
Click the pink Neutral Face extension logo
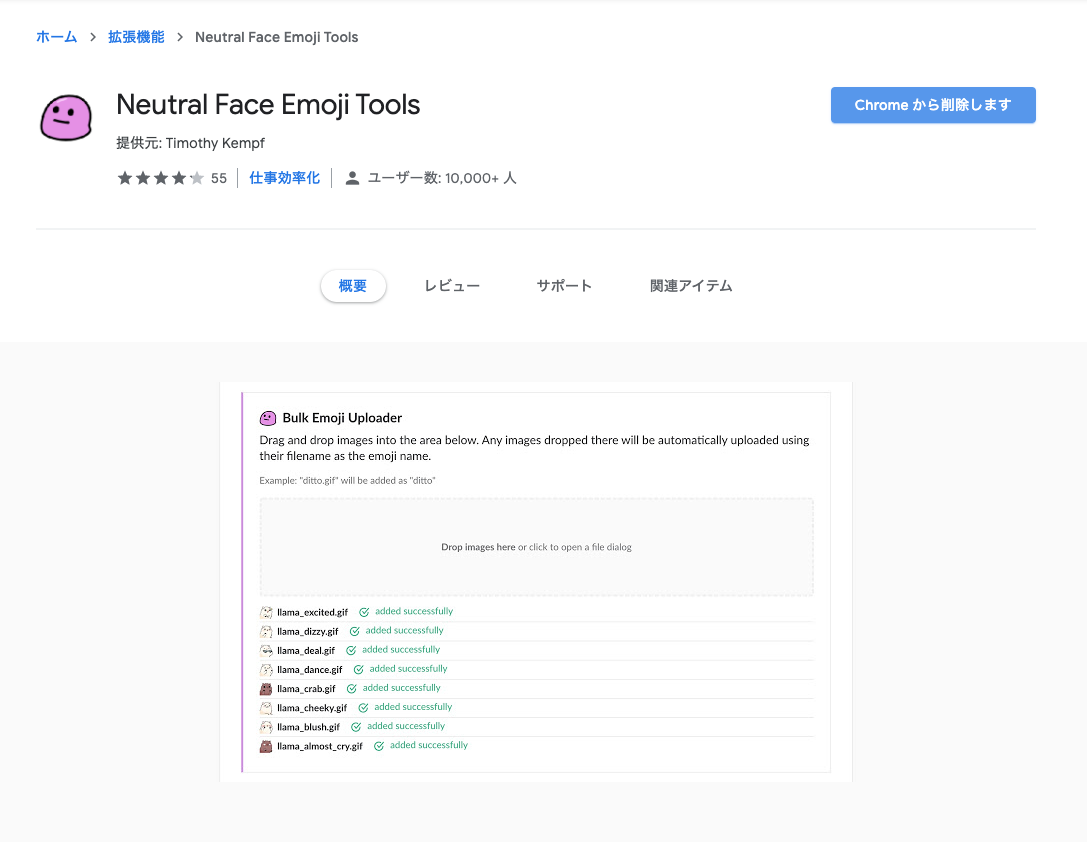(66, 118)
